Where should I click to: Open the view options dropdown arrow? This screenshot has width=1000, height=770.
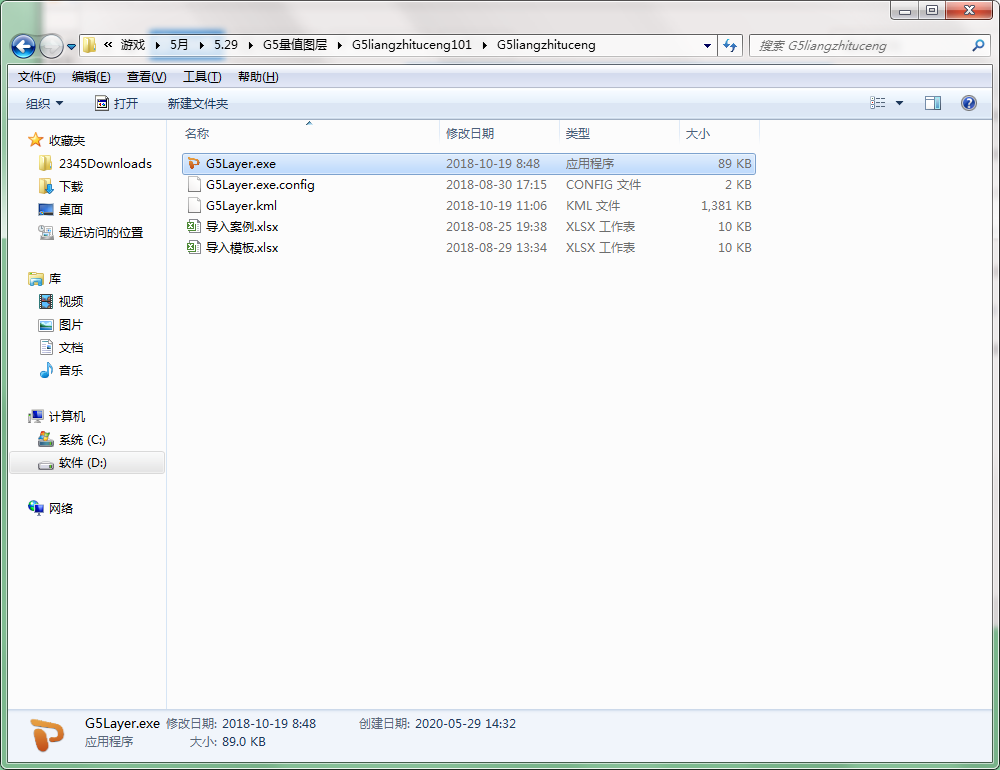[x=899, y=103]
